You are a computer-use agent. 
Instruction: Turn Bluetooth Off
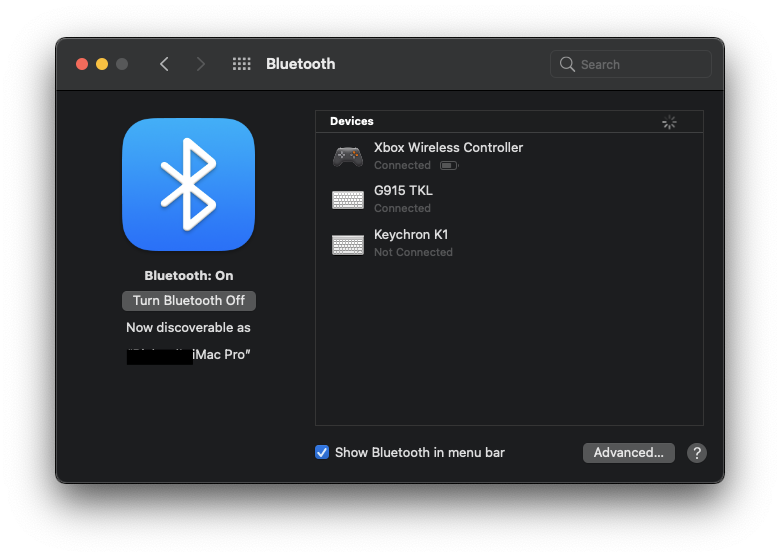click(188, 301)
